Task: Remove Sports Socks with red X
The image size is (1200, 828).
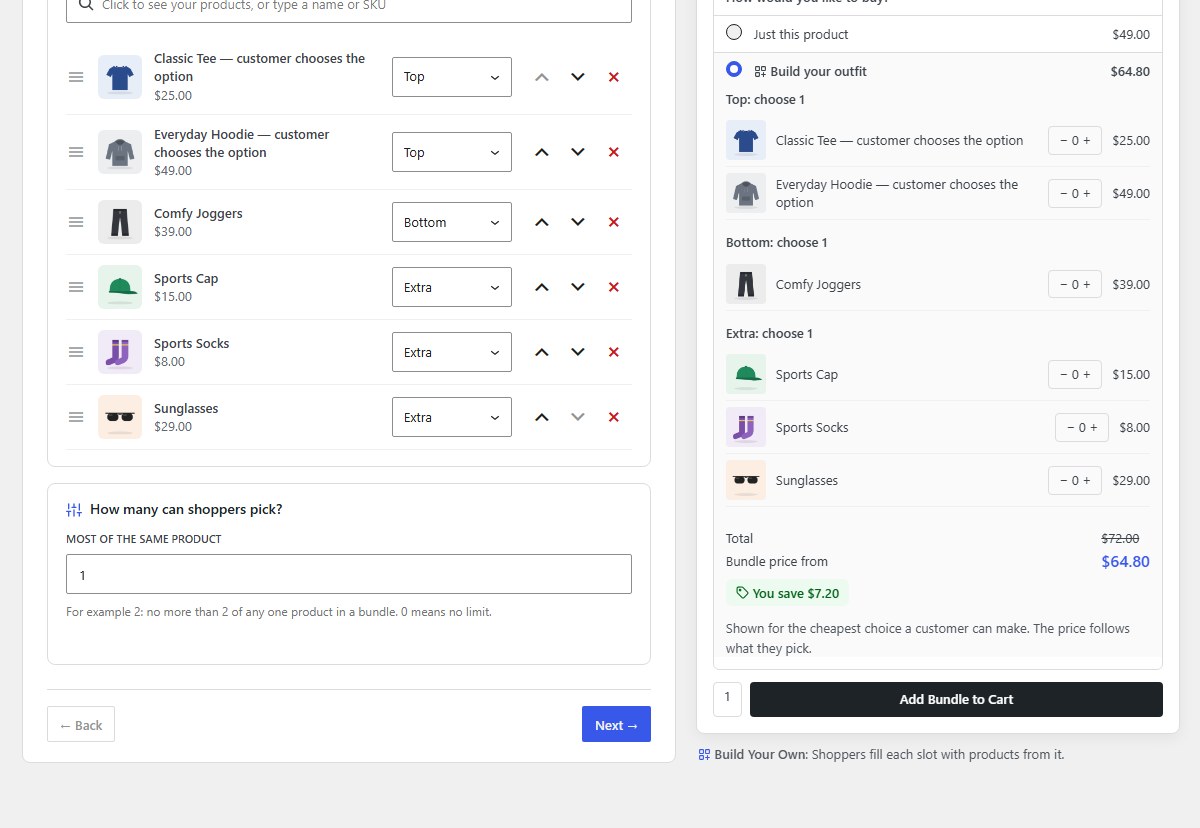Action: pos(614,352)
